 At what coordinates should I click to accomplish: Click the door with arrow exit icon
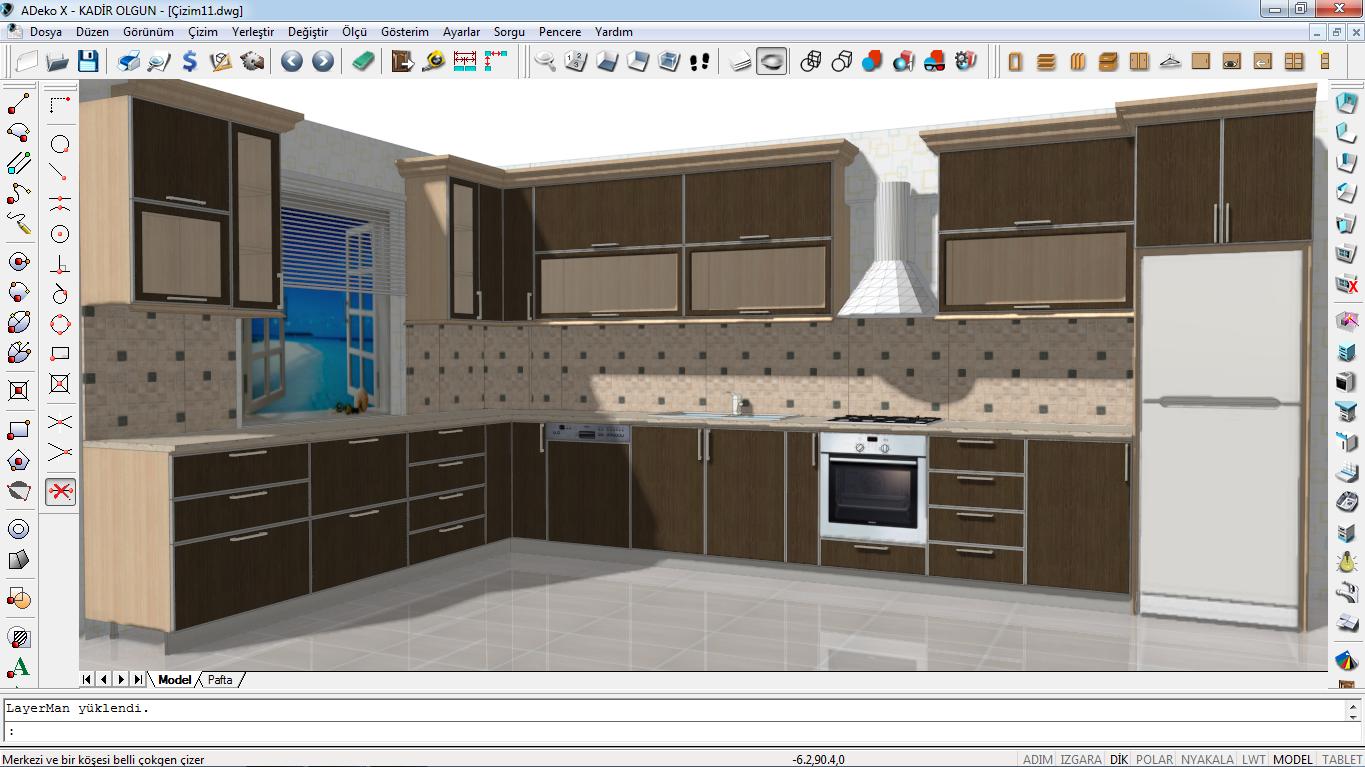[402, 62]
